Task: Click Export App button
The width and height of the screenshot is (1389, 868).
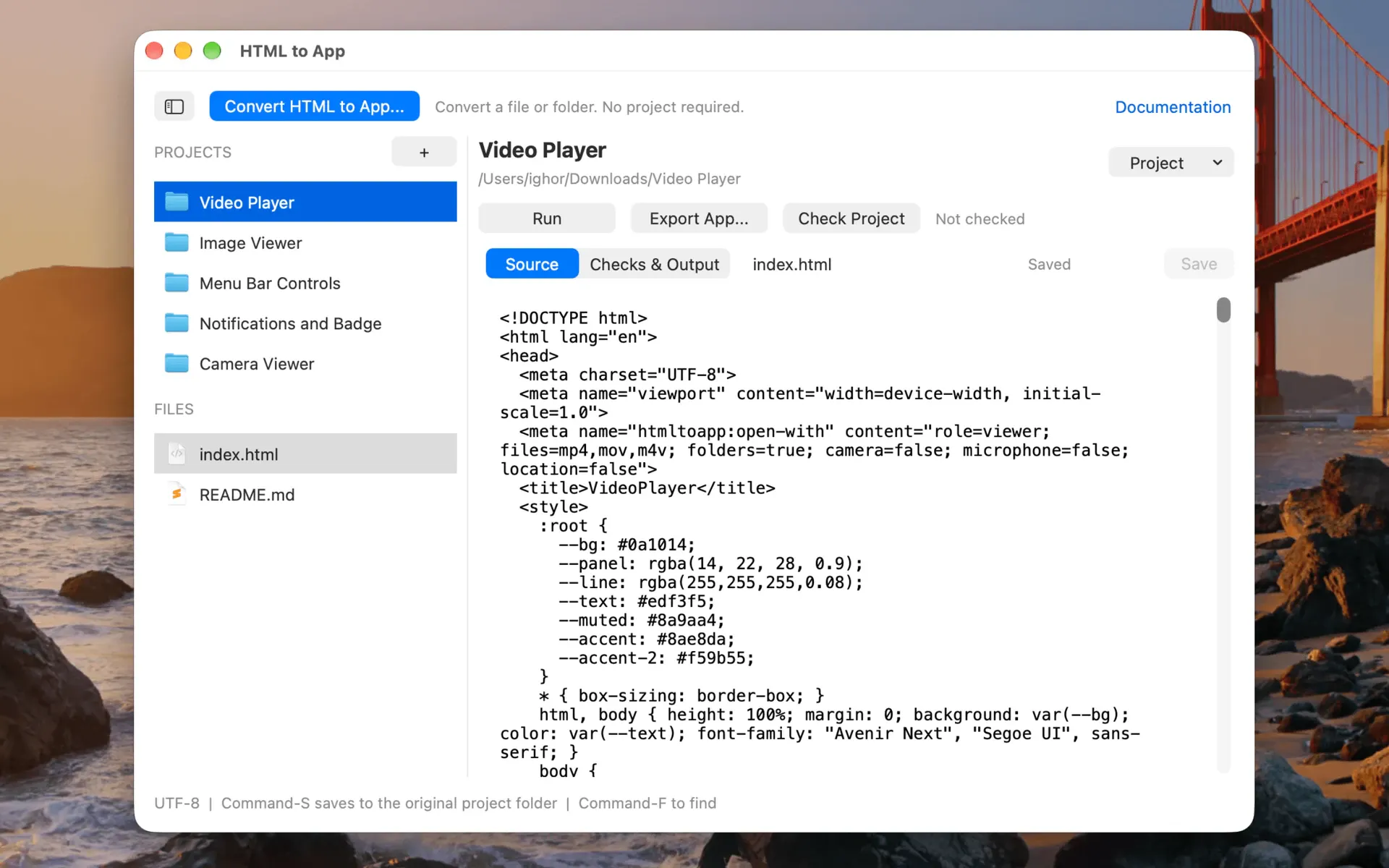Action: click(x=699, y=218)
